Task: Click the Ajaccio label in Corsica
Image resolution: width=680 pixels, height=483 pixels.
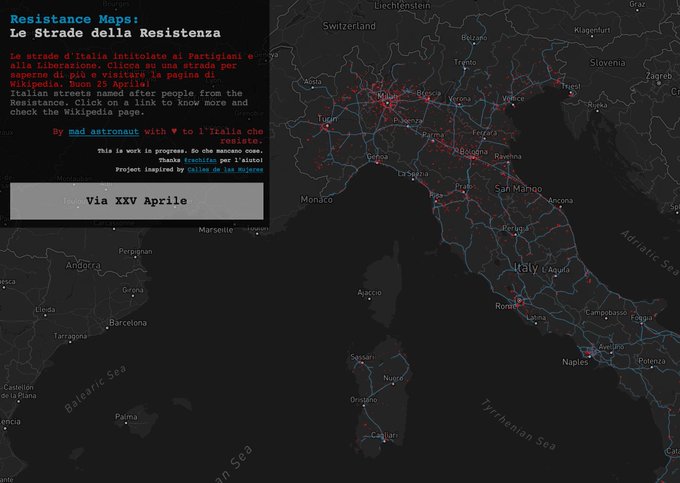Action: 369,293
